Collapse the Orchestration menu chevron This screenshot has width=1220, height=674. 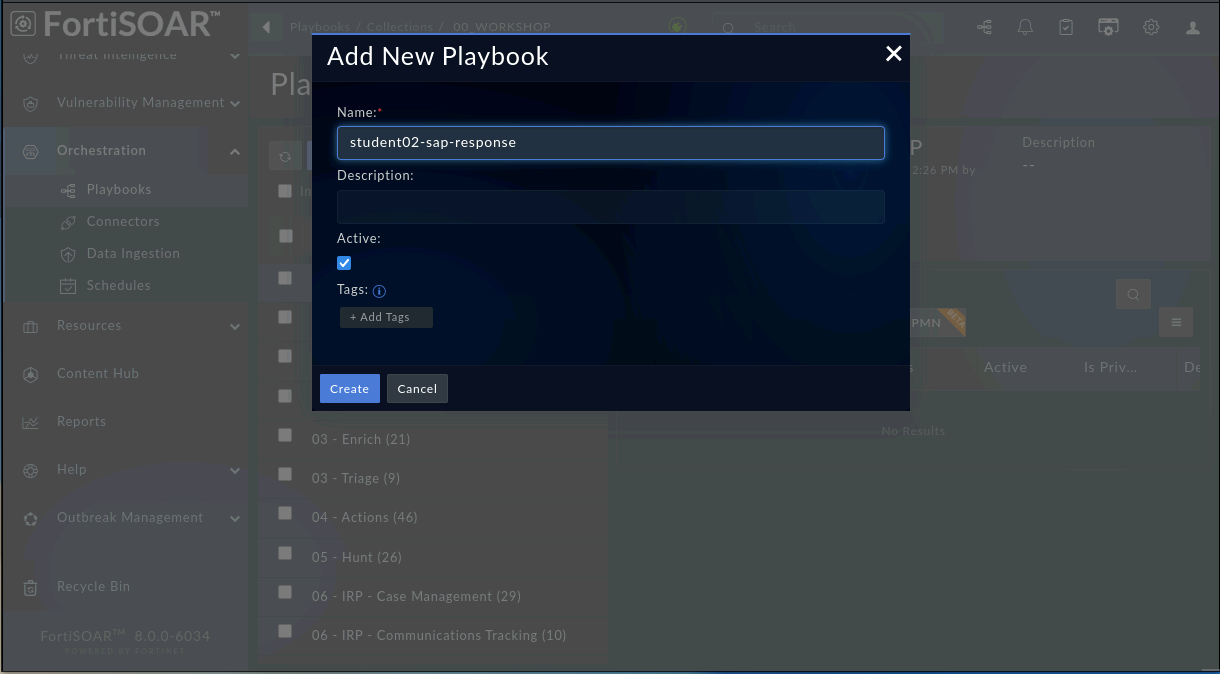point(234,152)
